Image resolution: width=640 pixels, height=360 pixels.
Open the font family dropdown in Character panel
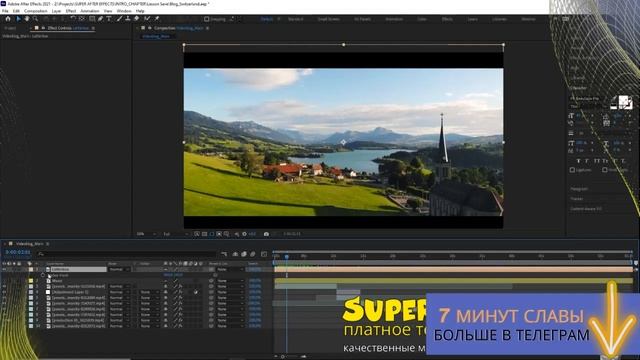(589, 98)
